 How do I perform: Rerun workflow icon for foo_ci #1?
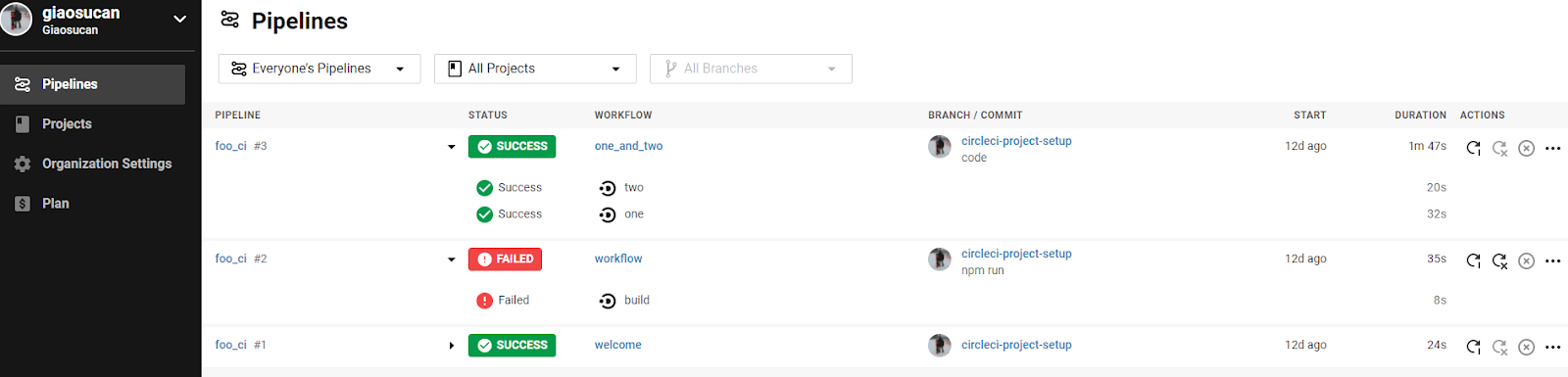(1473, 347)
